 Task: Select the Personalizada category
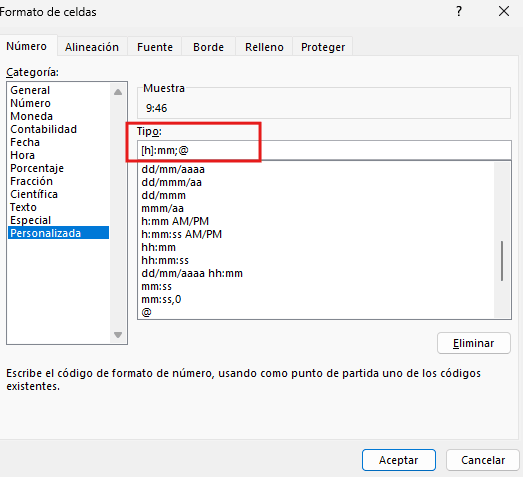point(59,233)
